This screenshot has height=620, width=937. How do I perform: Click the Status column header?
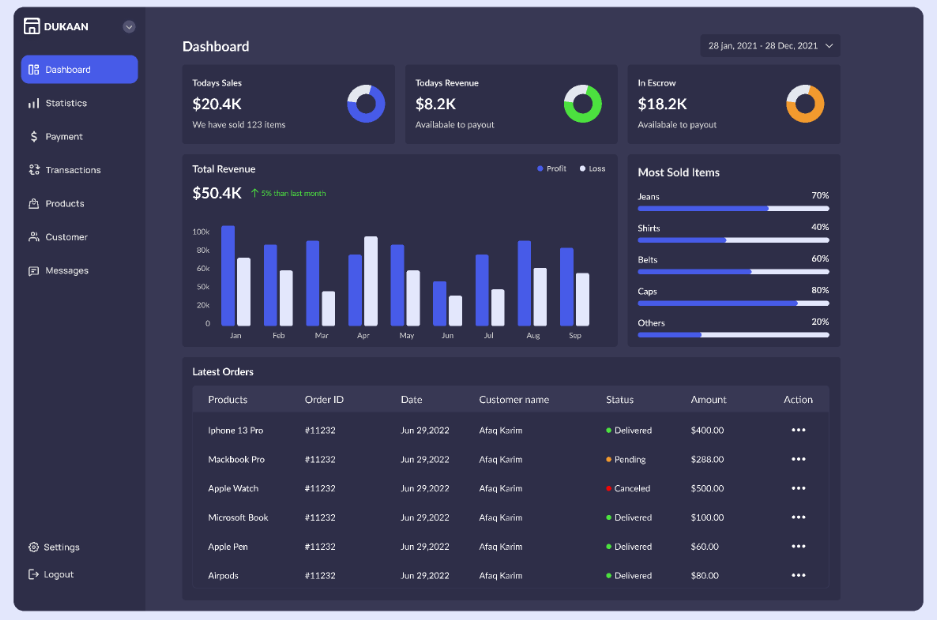pos(620,400)
